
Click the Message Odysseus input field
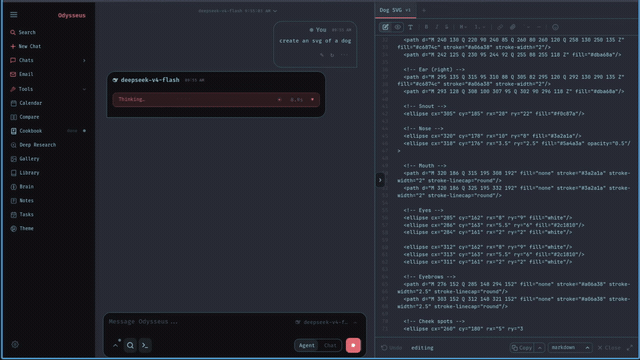click(200, 322)
